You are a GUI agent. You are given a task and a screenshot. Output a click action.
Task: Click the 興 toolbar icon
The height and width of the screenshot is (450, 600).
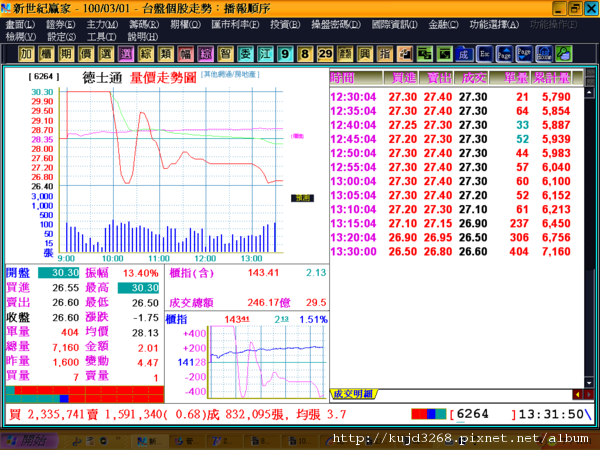coord(365,54)
